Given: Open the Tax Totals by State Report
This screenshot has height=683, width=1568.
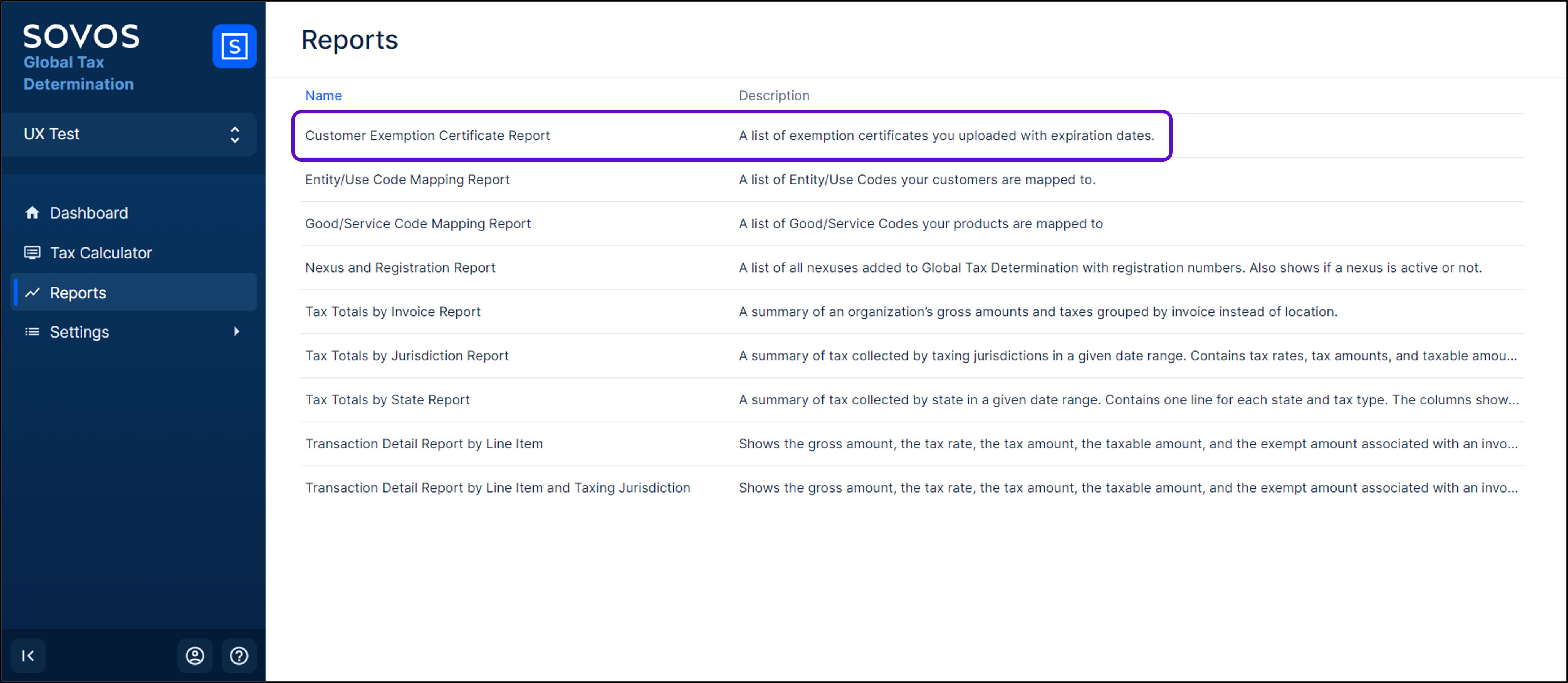Looking at the screenshot, I should click(387, 400).
